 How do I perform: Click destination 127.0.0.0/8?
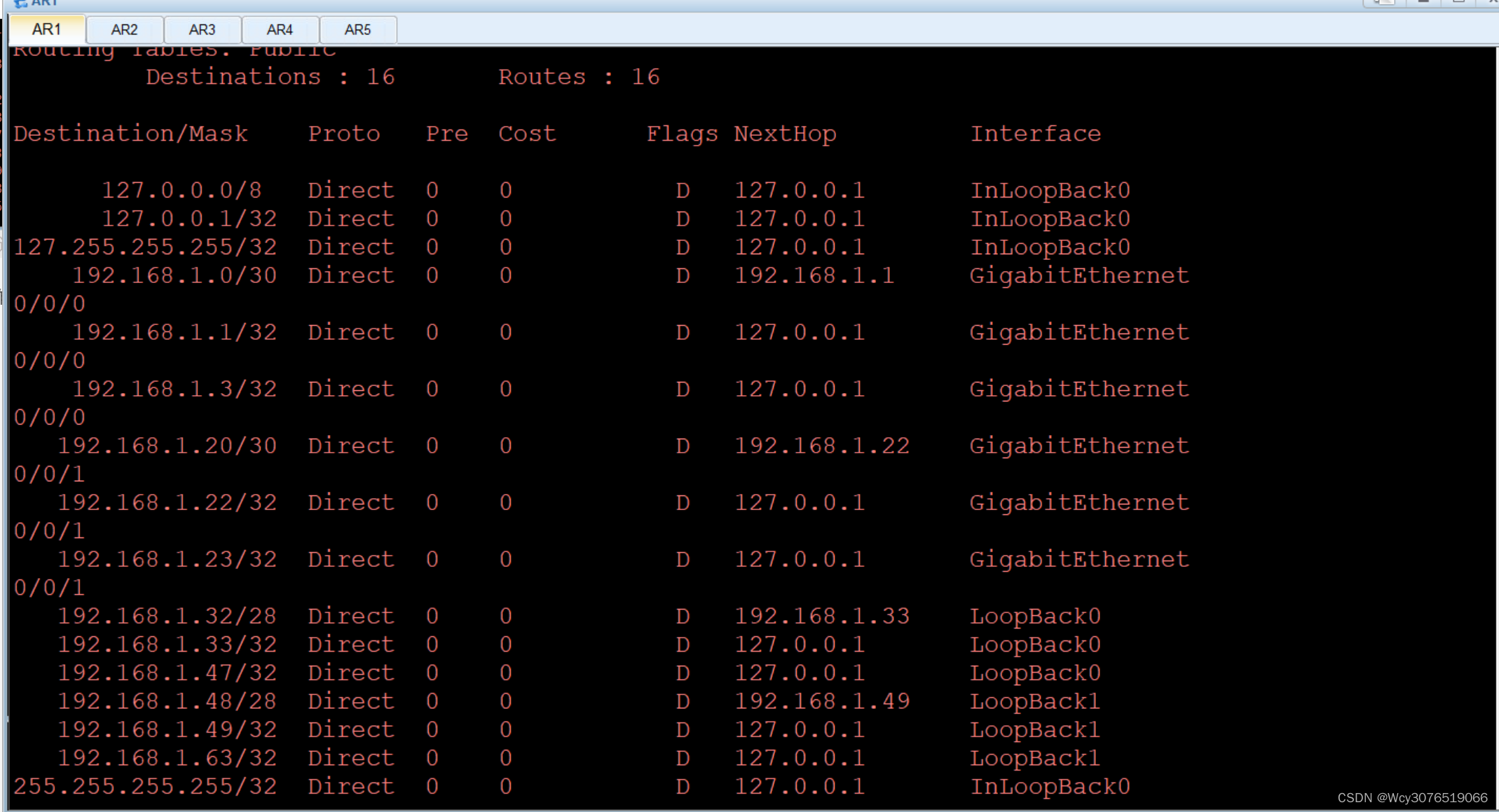click(x=182, y=191)
